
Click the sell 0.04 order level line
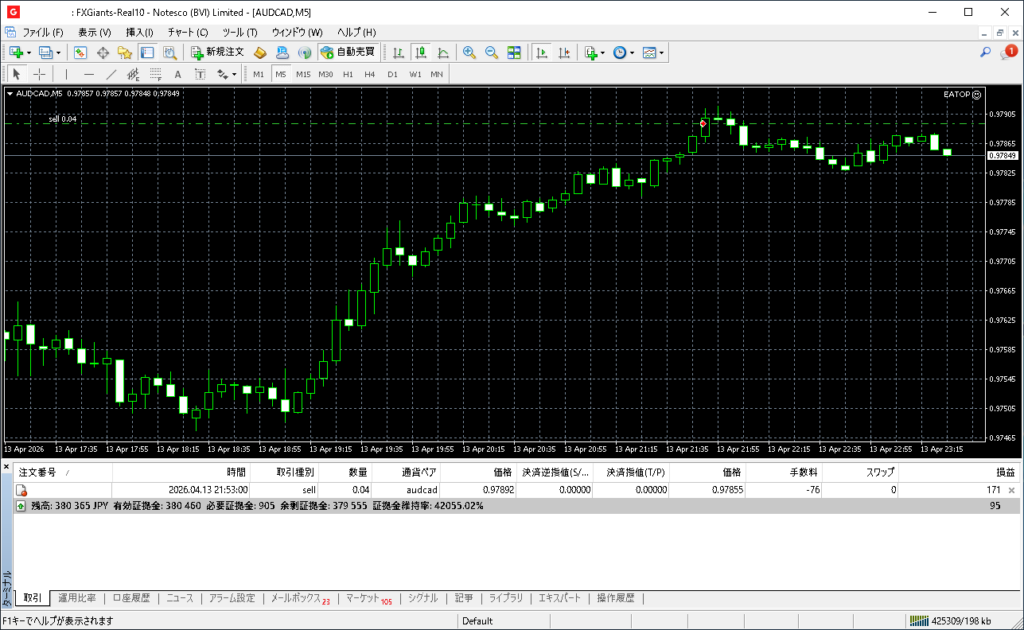(300, 124)
